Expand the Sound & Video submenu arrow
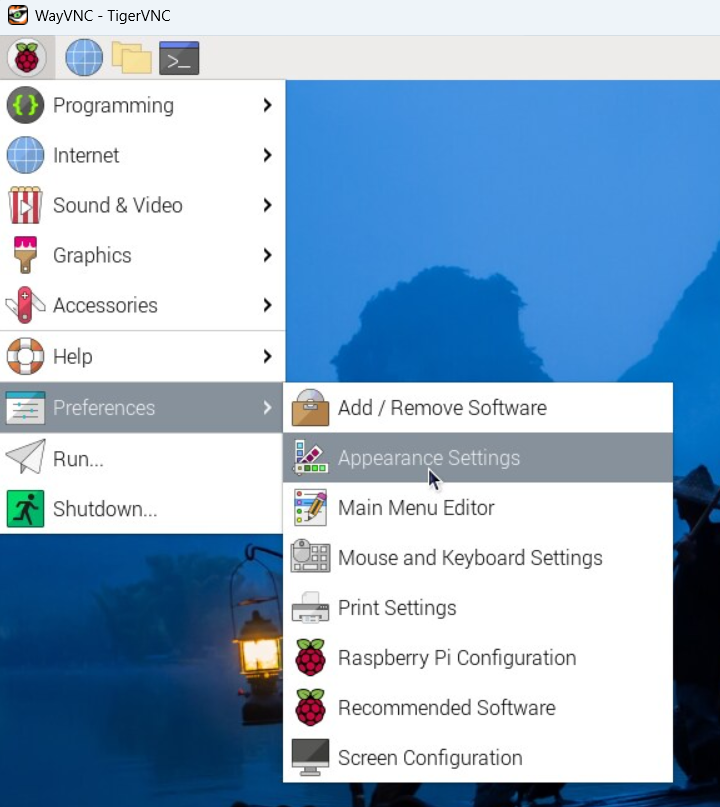Screen dimensions: 720x807 [267, 205]
